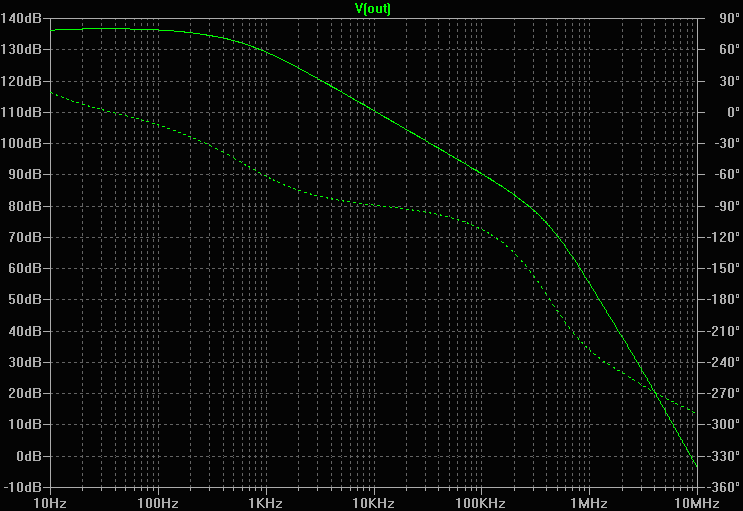The width and height of the screenshot is (743, 511).
Task: Click the 0° phase axis label
Action: 734,112
